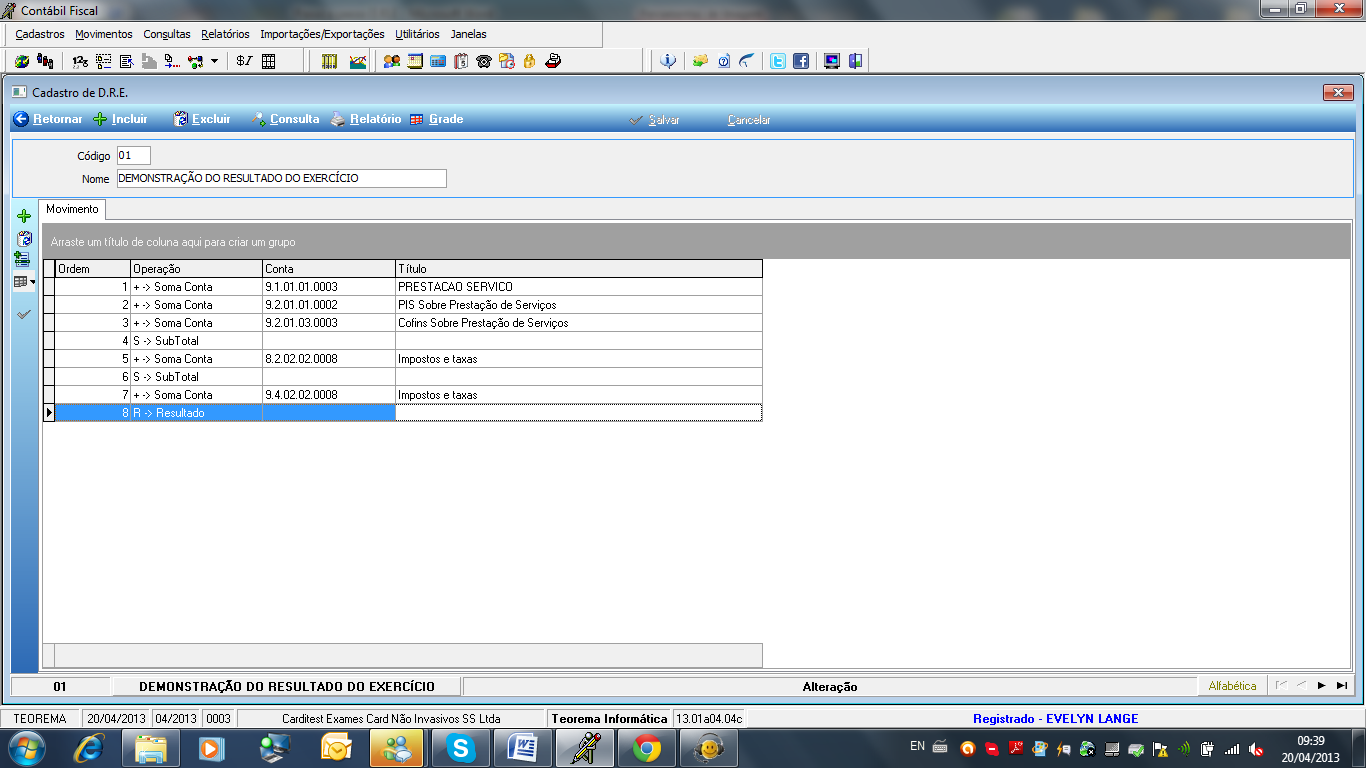The width and height of the screenshot is (1366, 768).
Task: Go to the next record arrow
Action: tap(1321, 686)
